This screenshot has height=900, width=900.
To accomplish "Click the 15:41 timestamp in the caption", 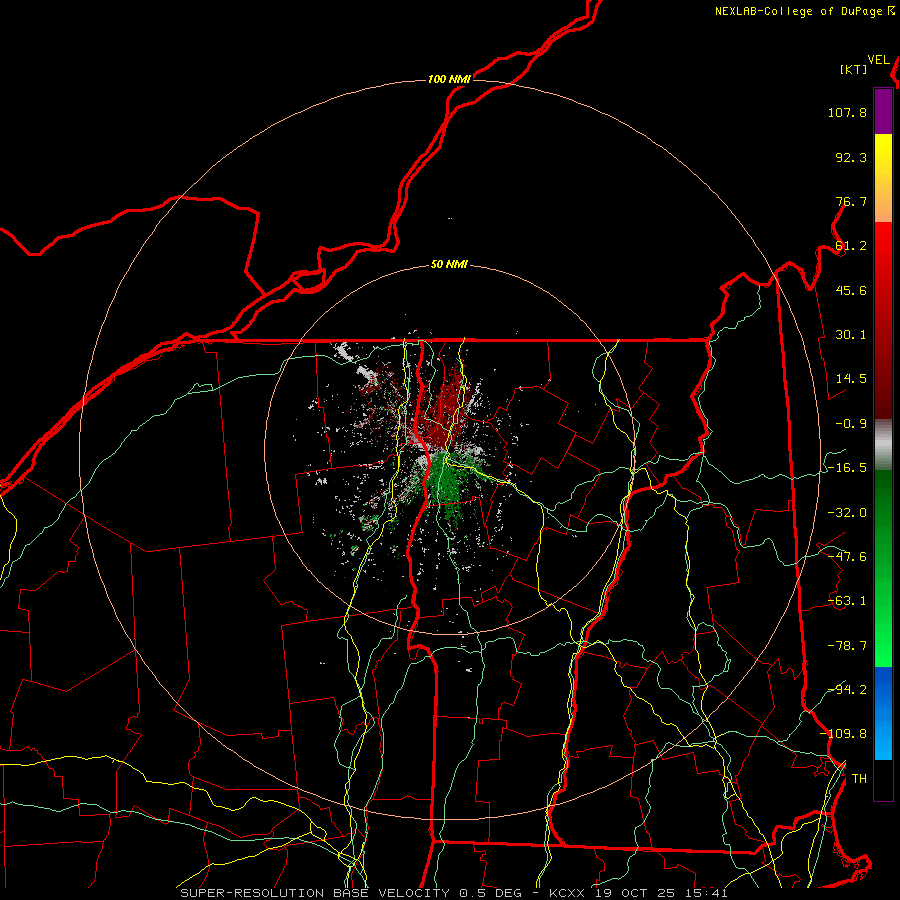I will tap(707, 893).
